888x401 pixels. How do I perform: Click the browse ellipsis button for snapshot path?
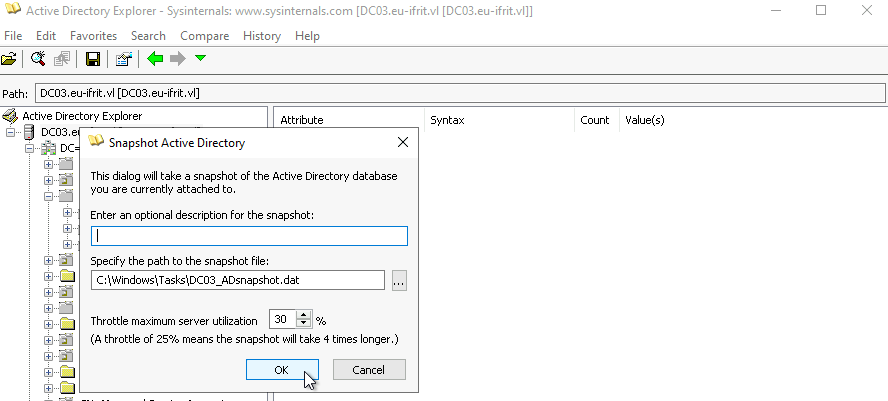(x=399, y=280)
